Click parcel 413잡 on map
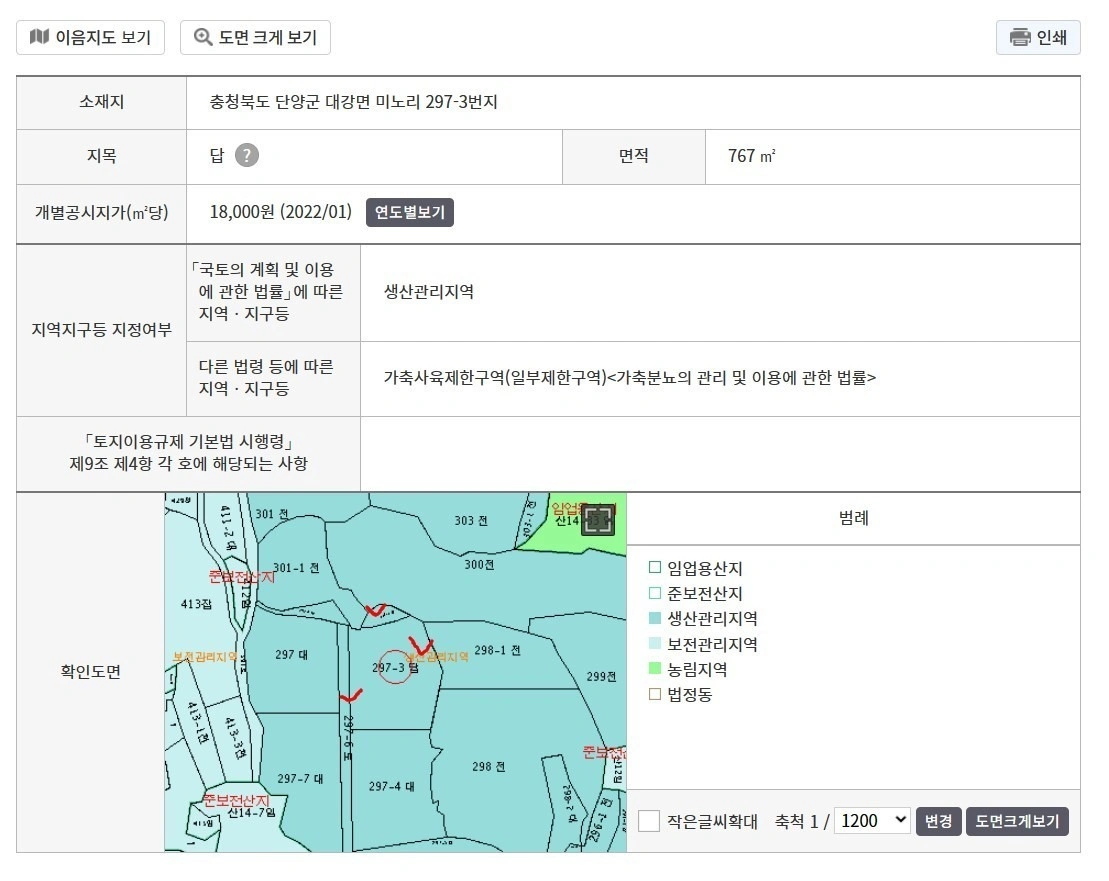The width and height of the screenshot is (1109, 881). click(197, 604)
